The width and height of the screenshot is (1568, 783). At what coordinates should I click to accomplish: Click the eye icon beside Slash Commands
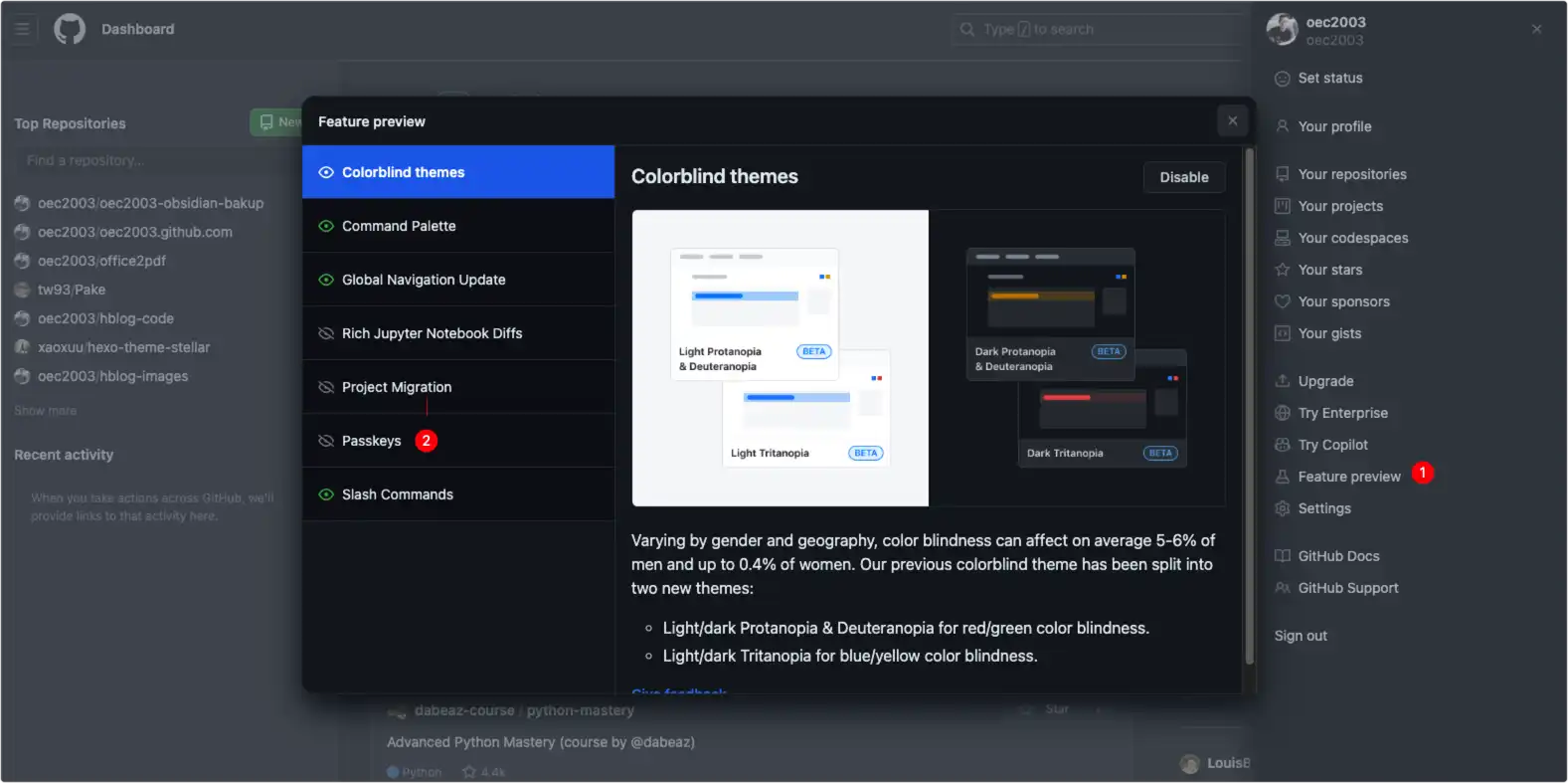coord(325,494)
